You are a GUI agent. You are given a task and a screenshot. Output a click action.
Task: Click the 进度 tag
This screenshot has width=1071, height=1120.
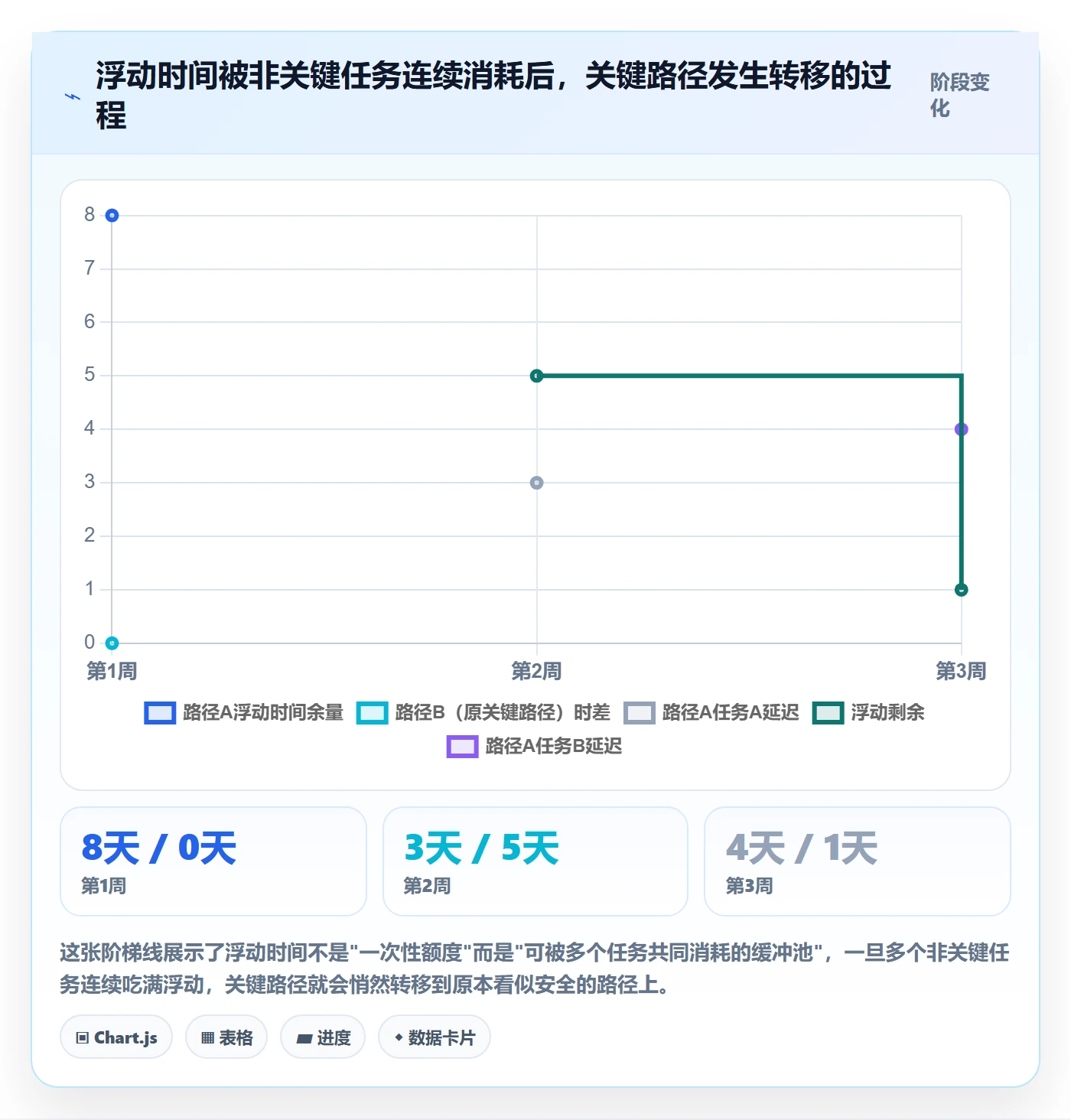coord(323,1037)
